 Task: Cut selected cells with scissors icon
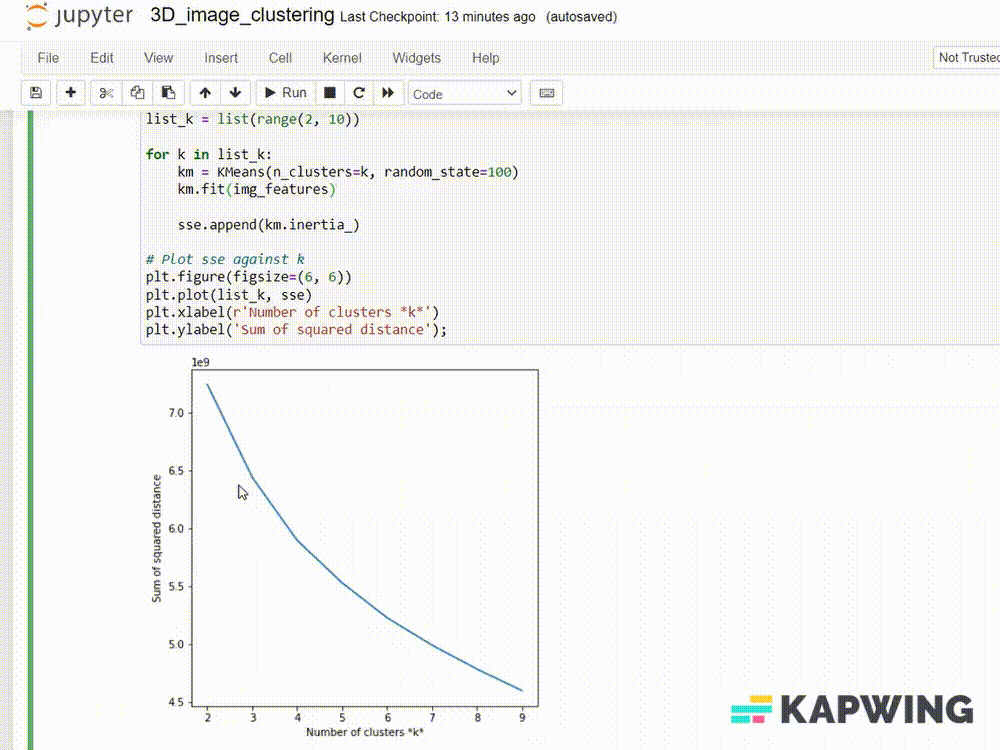tap(107, 93)
